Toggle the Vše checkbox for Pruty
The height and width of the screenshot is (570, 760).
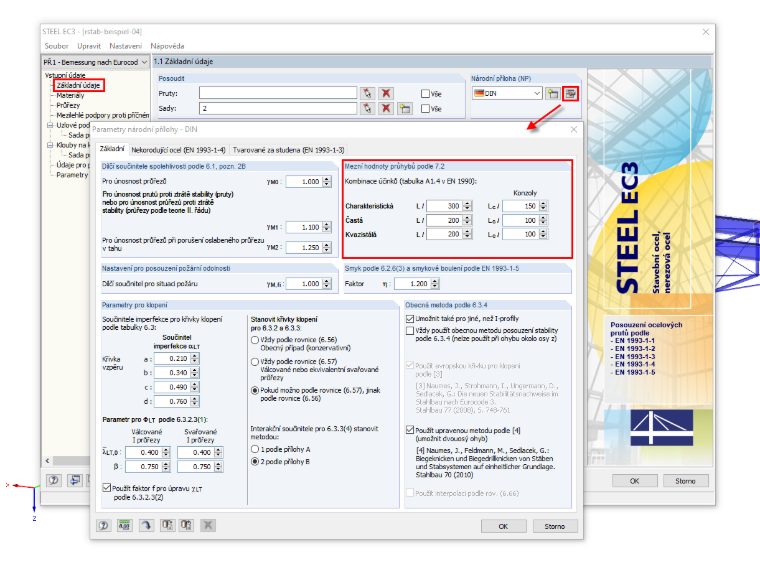pyautogui.click(x=425, y=94)
